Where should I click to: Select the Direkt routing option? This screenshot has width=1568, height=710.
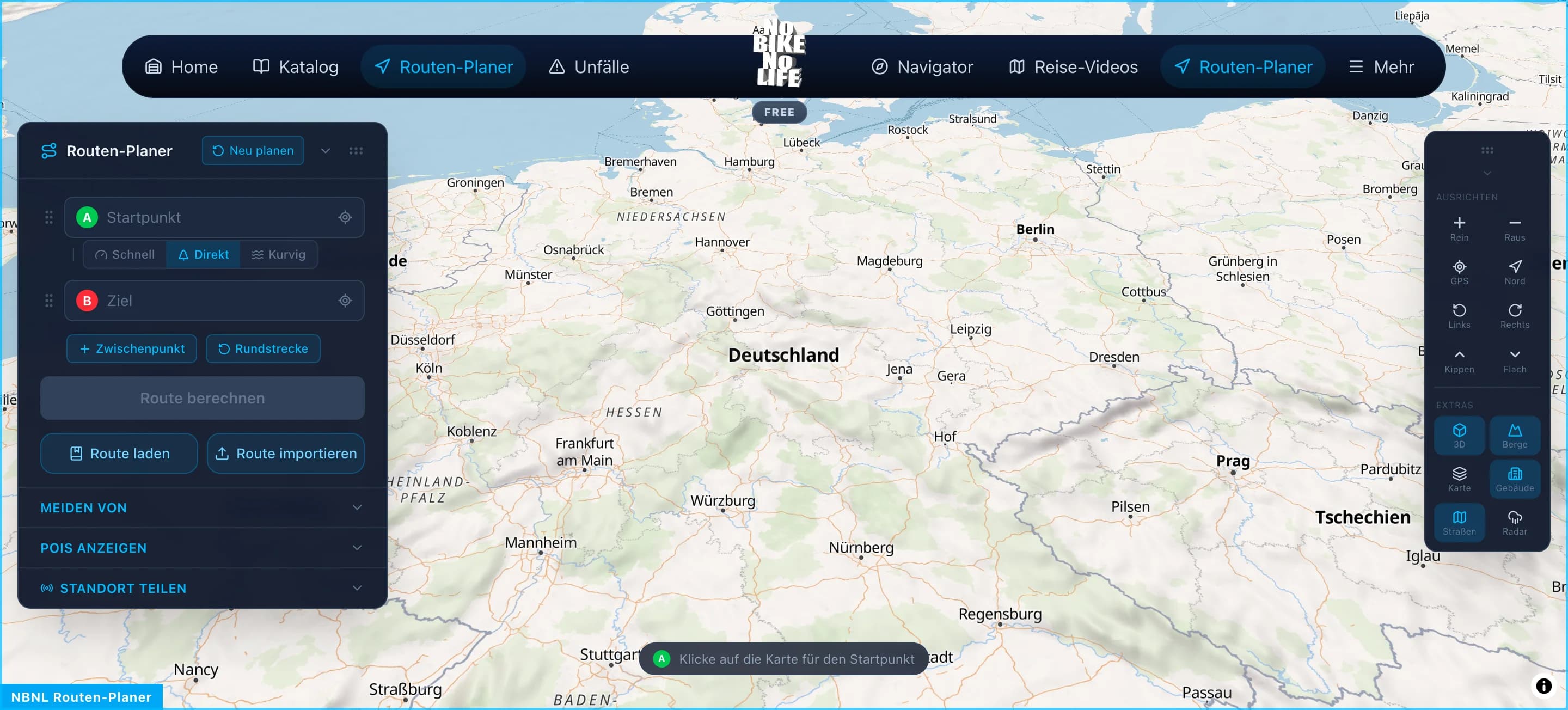[x=203, y=254]
